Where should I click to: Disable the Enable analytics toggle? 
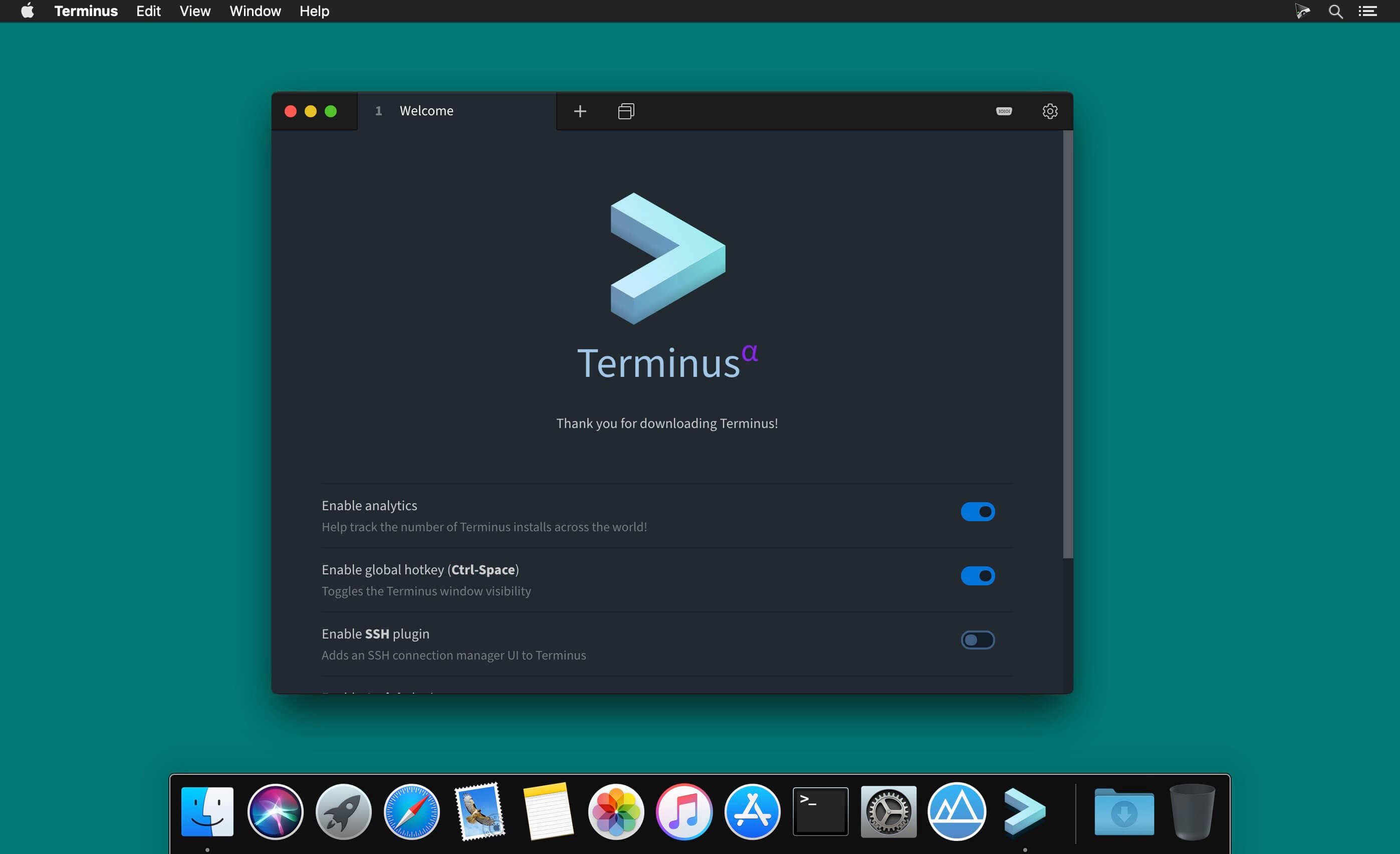977,512
